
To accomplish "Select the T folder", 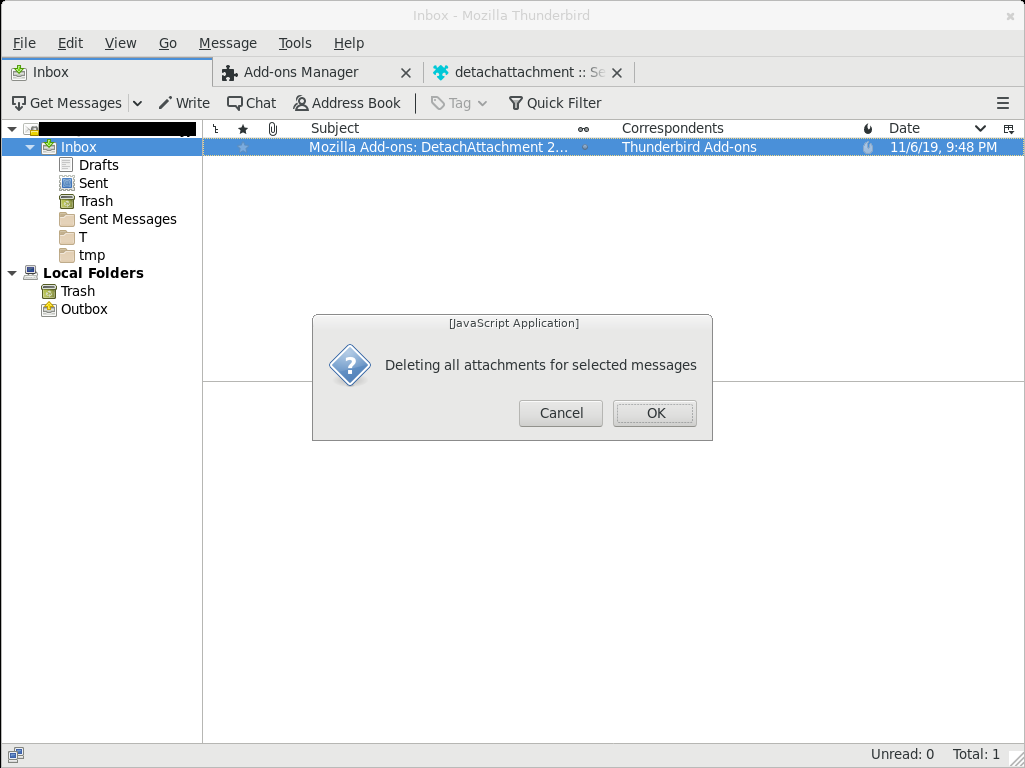I will pos(82,237).
